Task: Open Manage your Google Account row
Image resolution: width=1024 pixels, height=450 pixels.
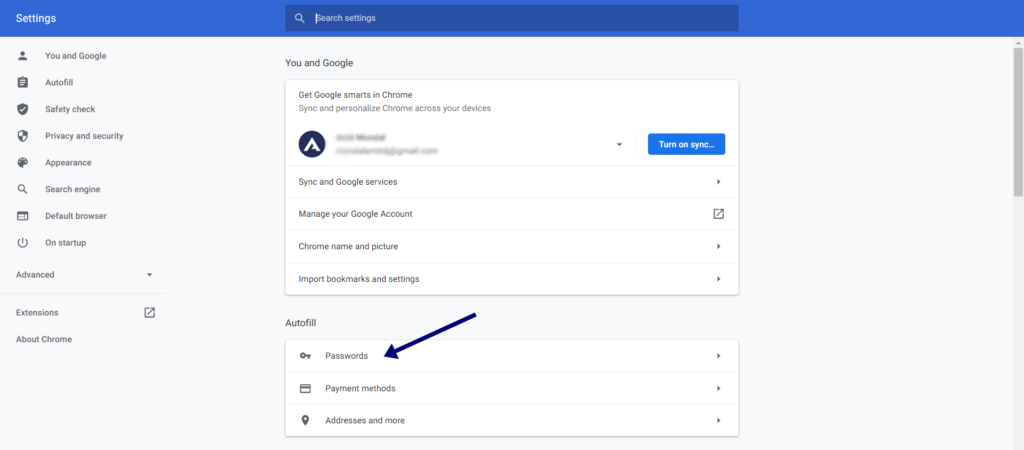Action: 512,214
